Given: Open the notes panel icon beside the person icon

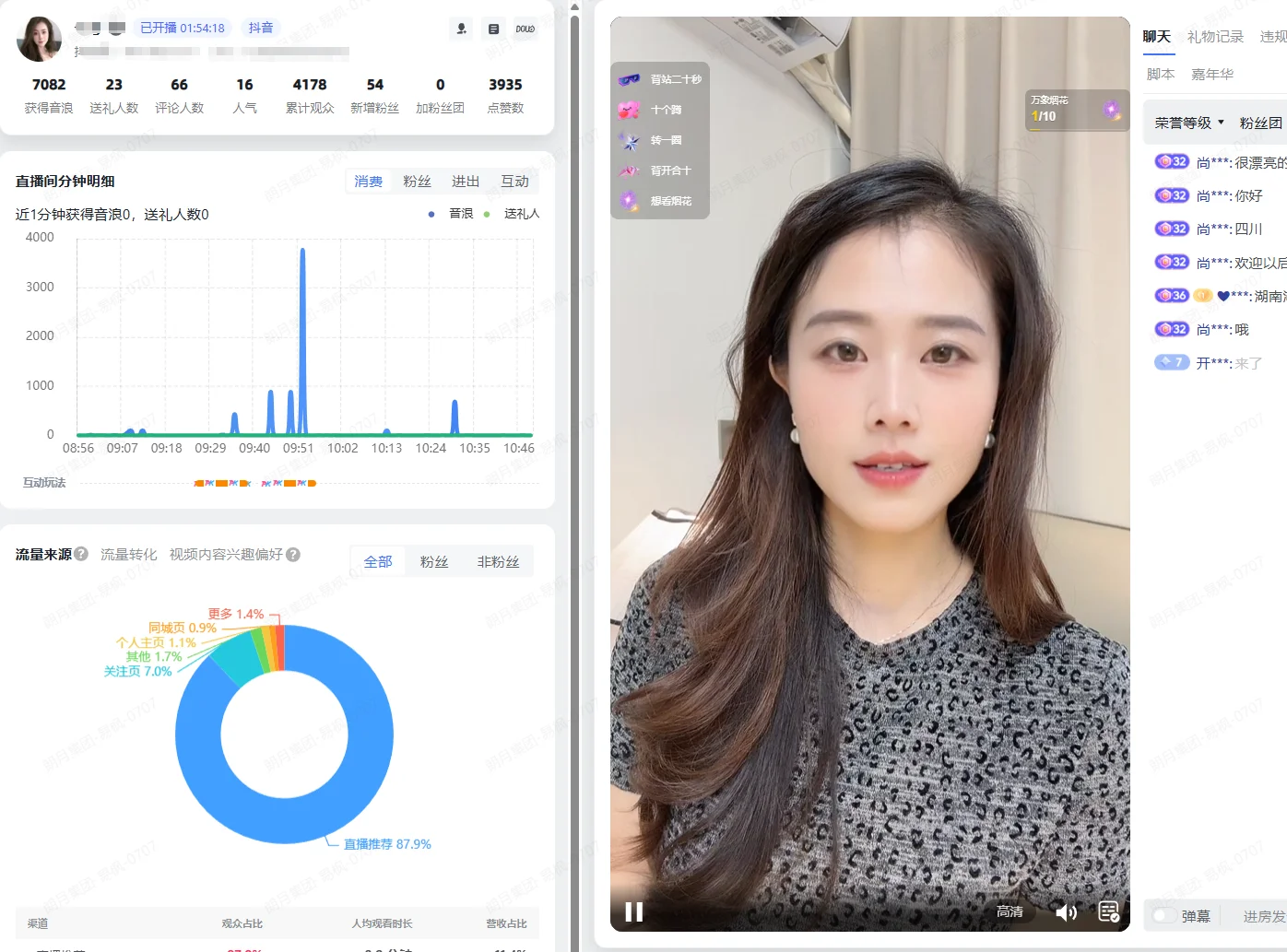Looking at the screenshot, I should click(x=494, y=29).
